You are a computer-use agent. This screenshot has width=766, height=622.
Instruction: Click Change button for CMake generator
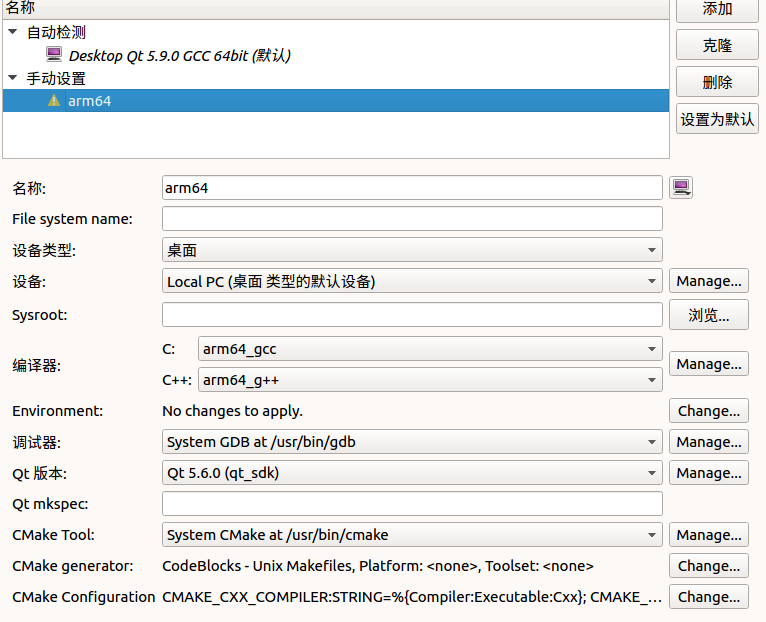(x=709, y=565)
